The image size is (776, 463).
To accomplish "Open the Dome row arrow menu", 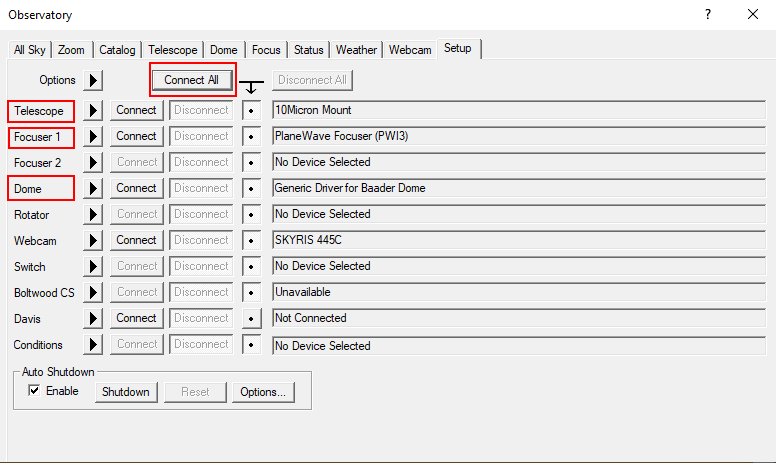I will pos(93,188).
